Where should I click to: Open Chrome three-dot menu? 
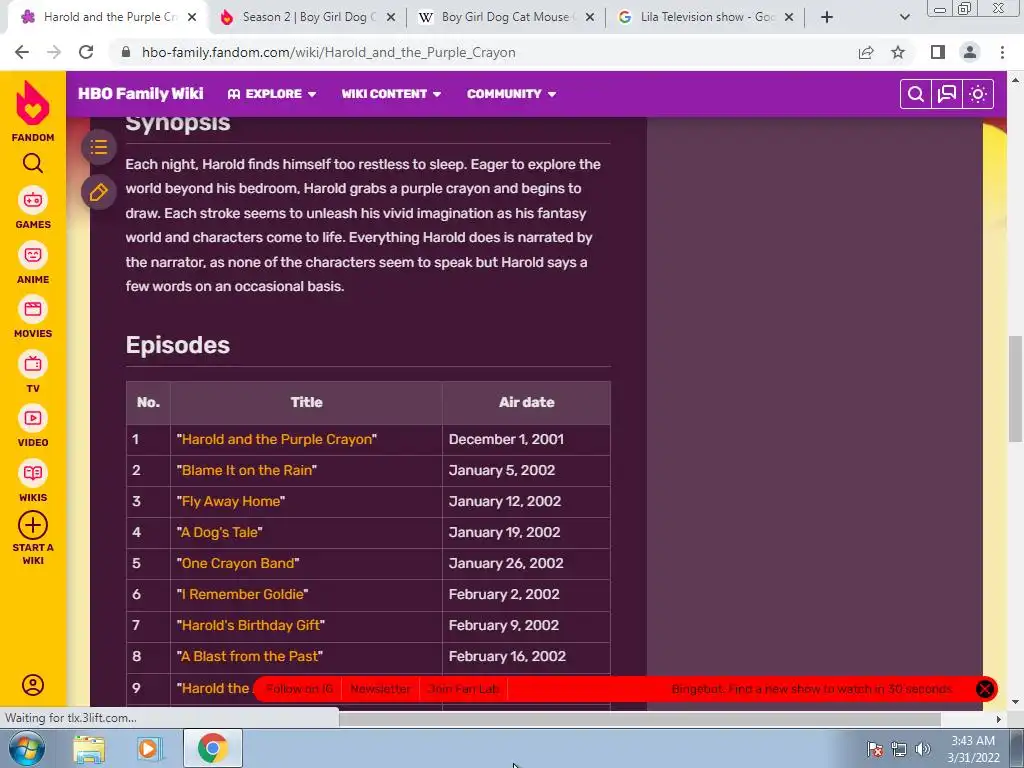coord(1002,52)
